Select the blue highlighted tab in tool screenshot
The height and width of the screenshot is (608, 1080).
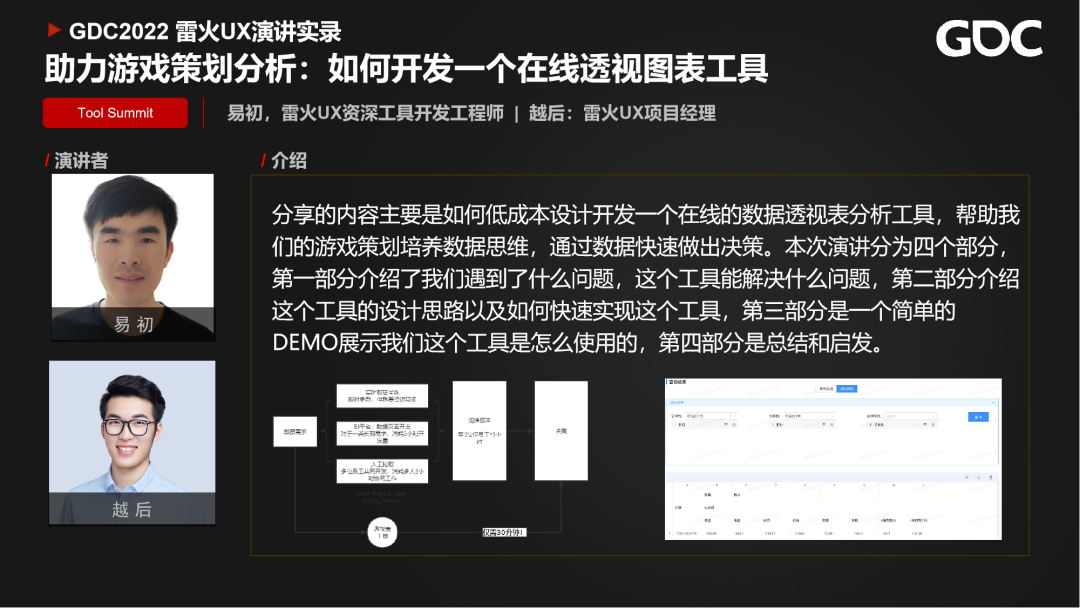click(x=847, y=389)
